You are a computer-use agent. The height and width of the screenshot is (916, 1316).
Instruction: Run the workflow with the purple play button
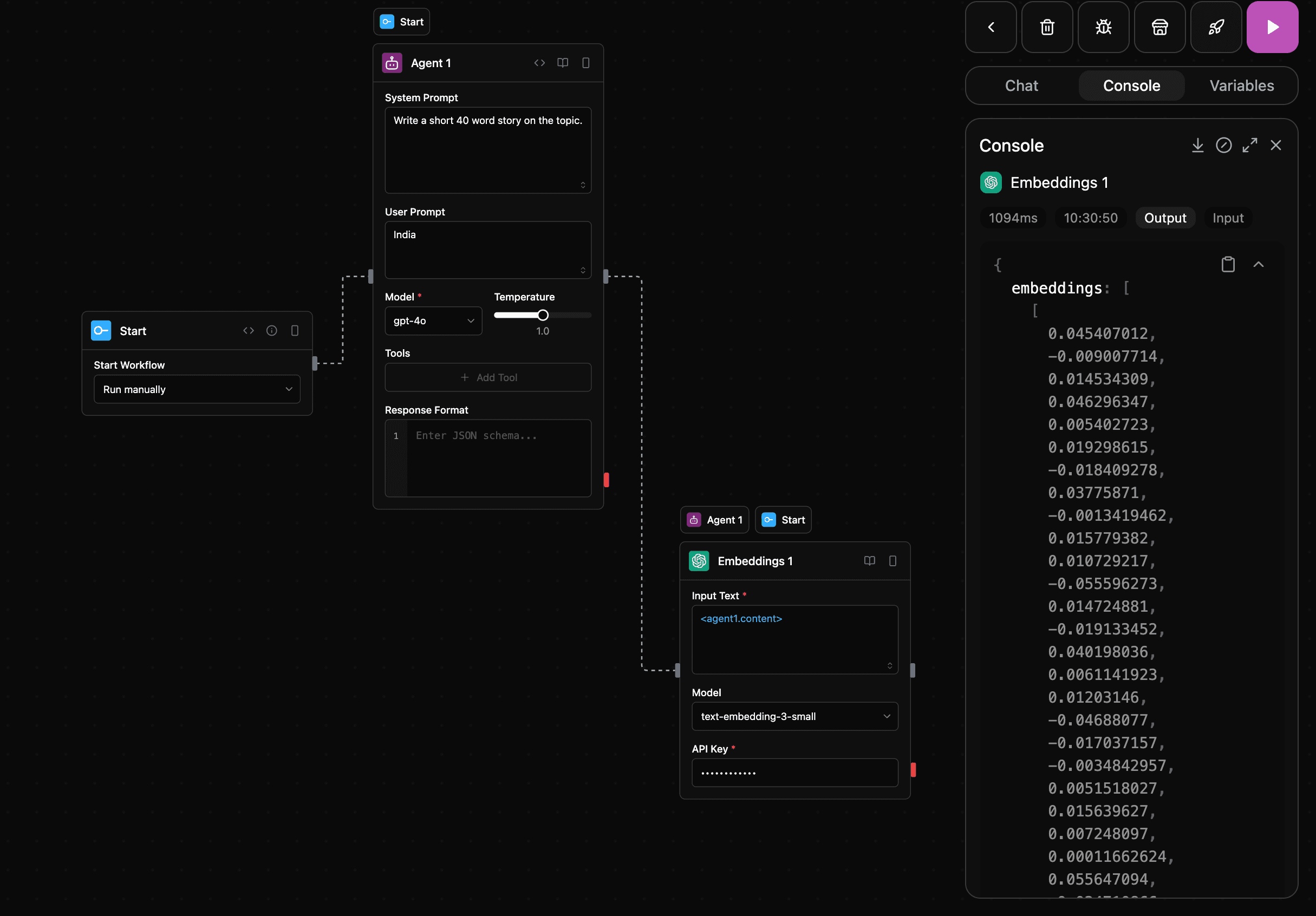[1273, 27]
